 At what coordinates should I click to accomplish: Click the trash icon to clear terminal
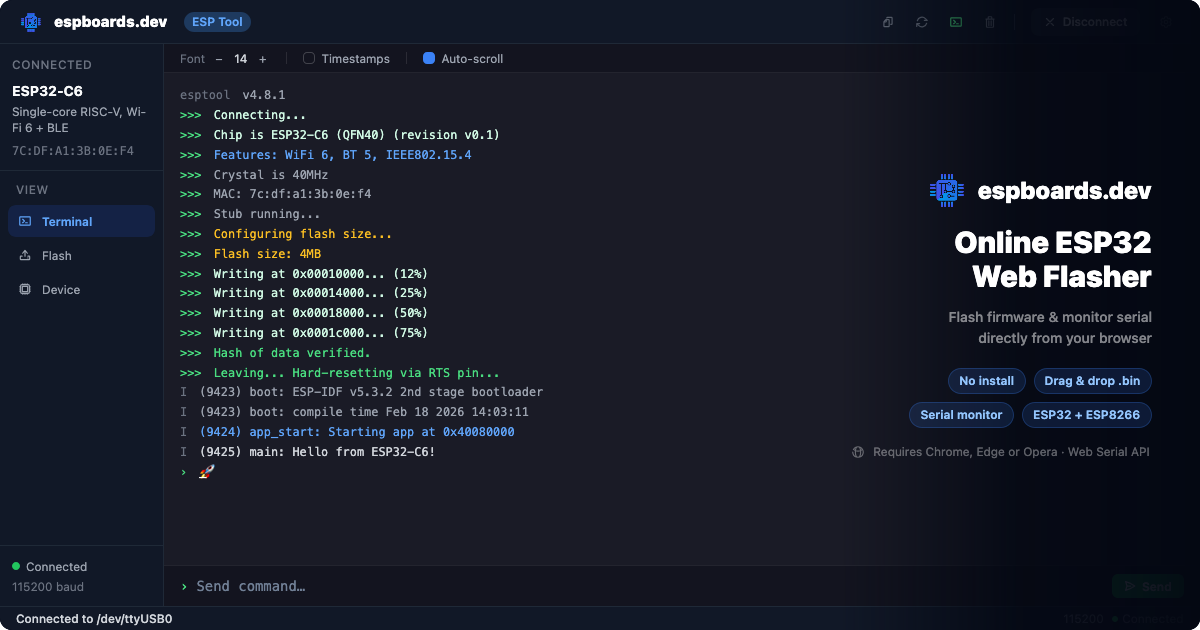click(990, 22)
